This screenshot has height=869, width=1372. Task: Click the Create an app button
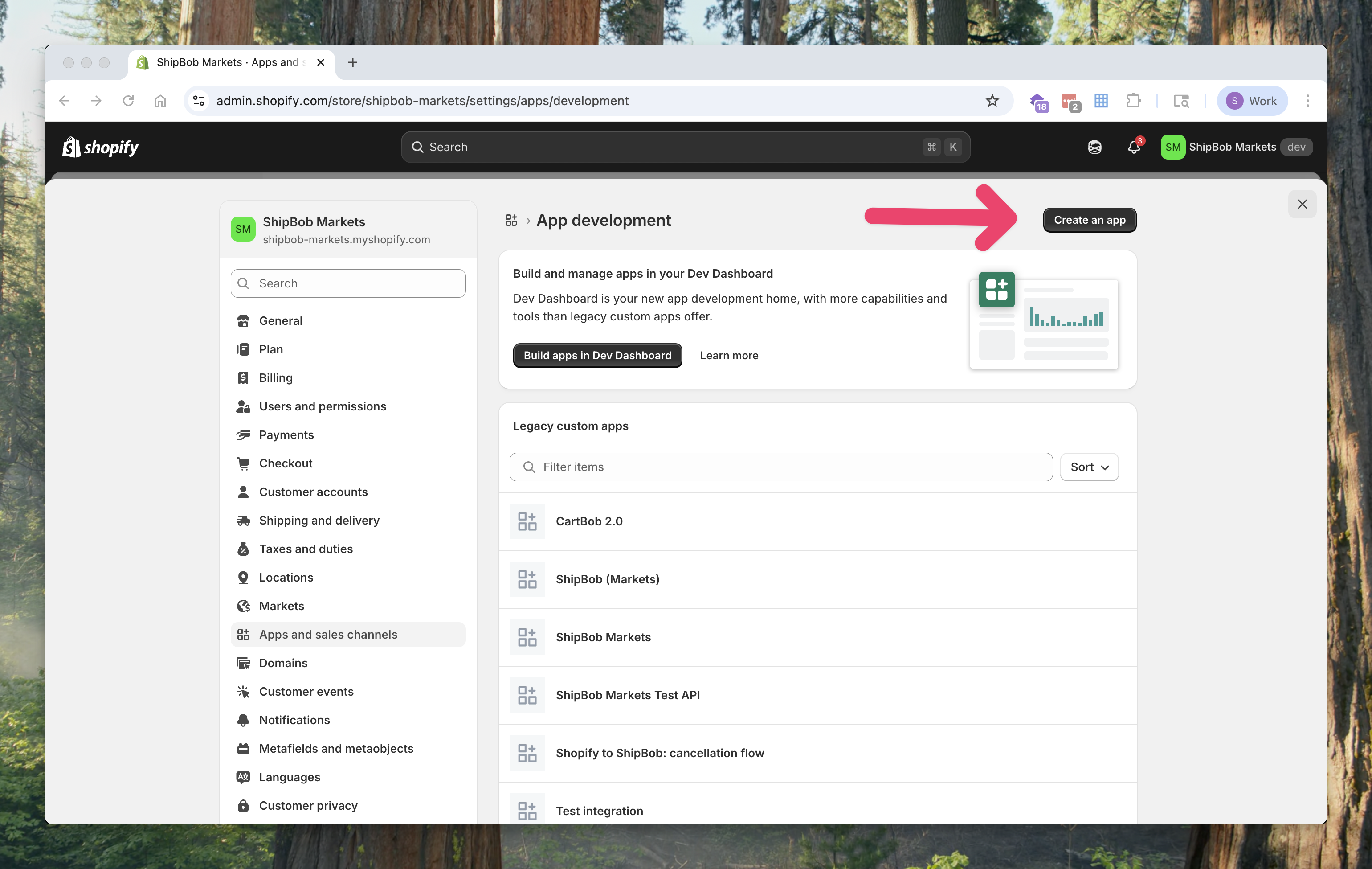point(1089,220)
